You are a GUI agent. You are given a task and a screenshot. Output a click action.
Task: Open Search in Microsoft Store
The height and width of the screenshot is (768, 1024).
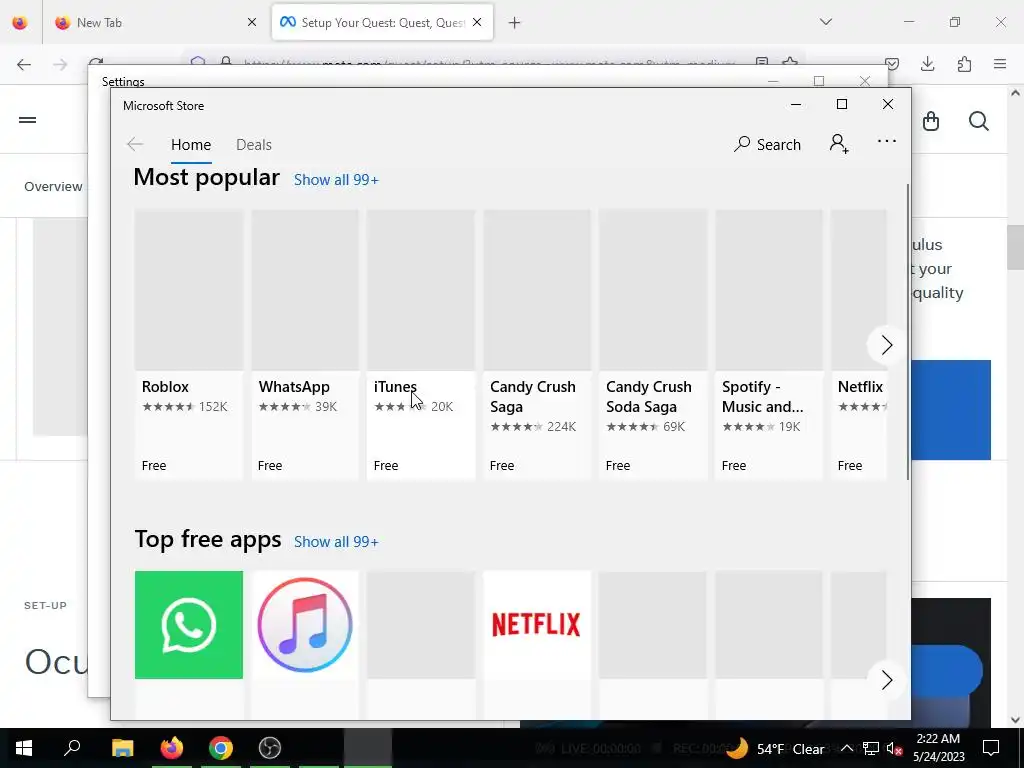(x=767, y=144)
